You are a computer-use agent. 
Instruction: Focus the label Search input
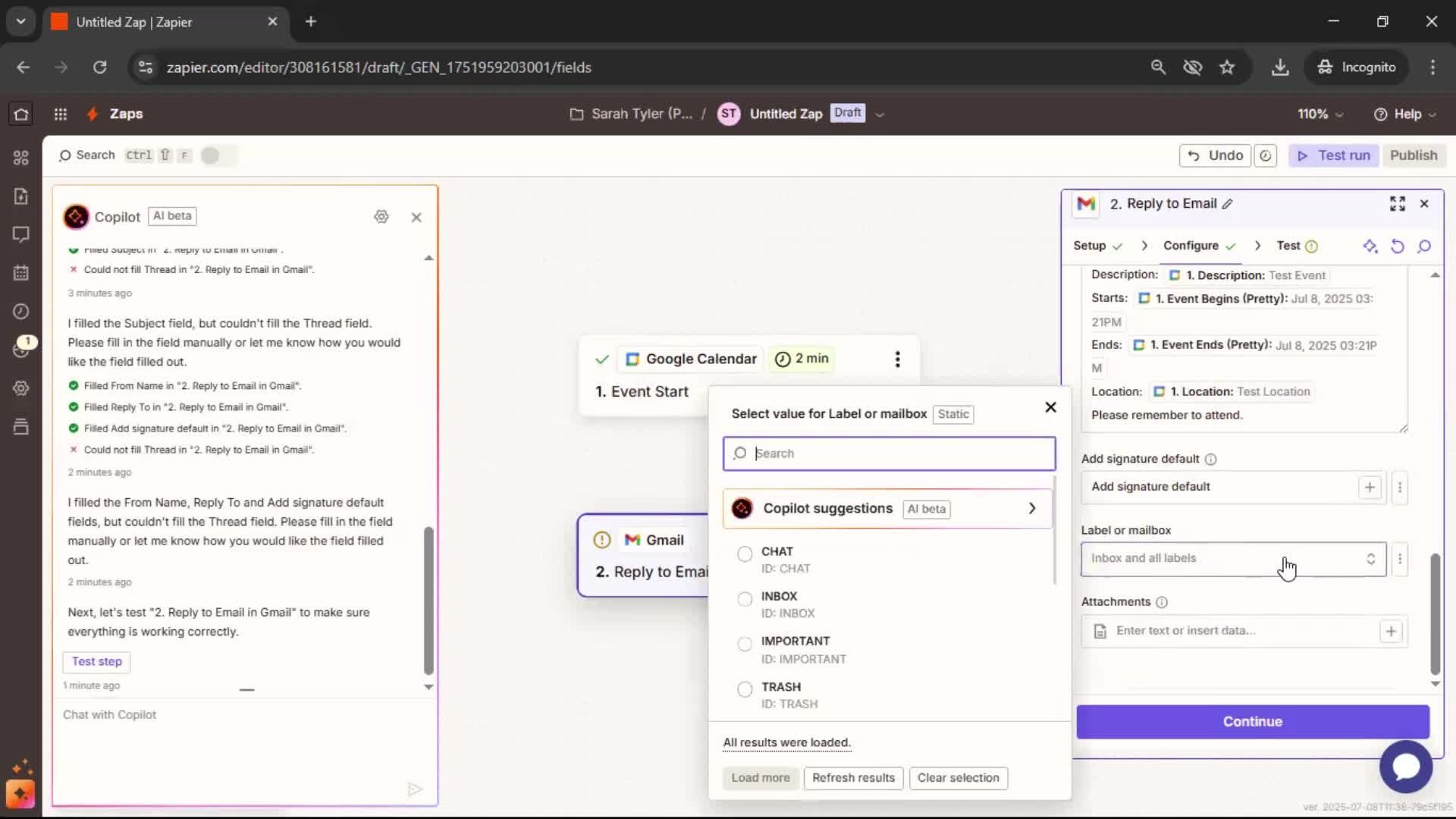pos(889,453)
